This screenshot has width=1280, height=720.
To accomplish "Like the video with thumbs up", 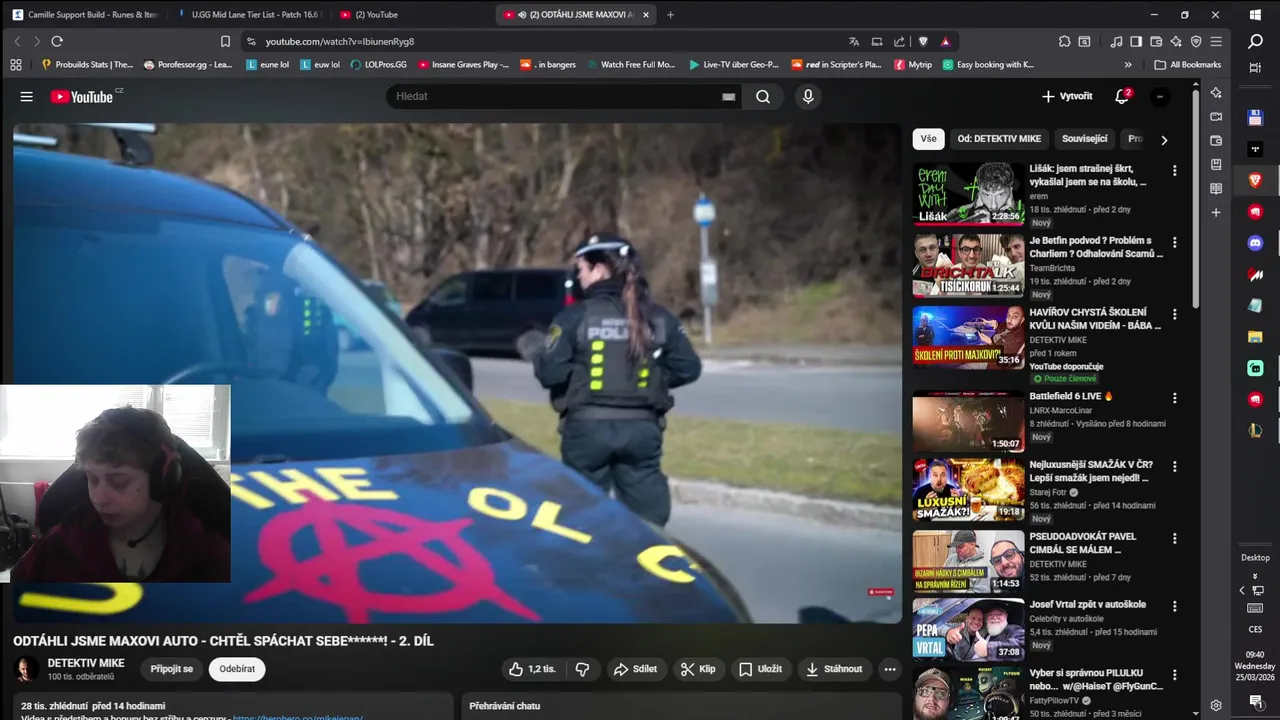I will [532, 669].
